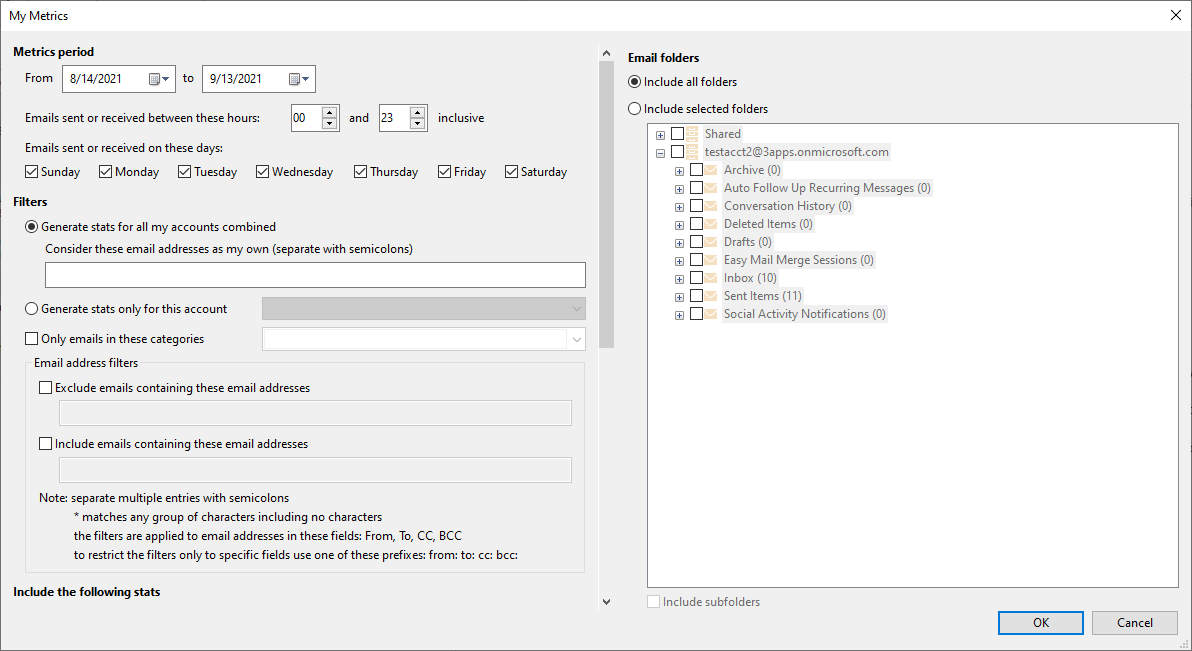Check the Shared folder checkbox

pos(677,134)
